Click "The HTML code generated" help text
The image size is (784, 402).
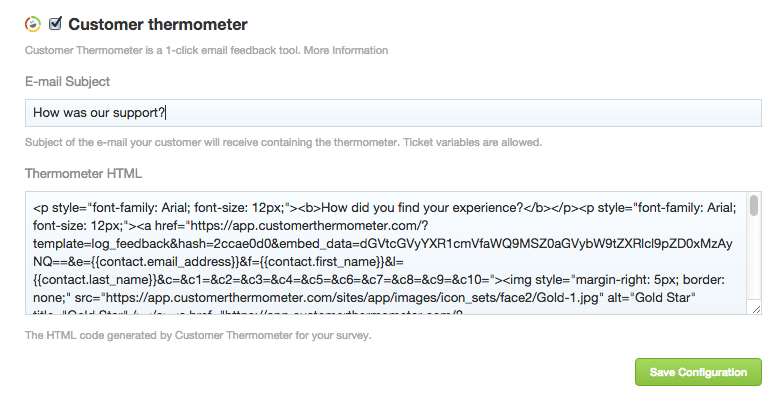92,336
